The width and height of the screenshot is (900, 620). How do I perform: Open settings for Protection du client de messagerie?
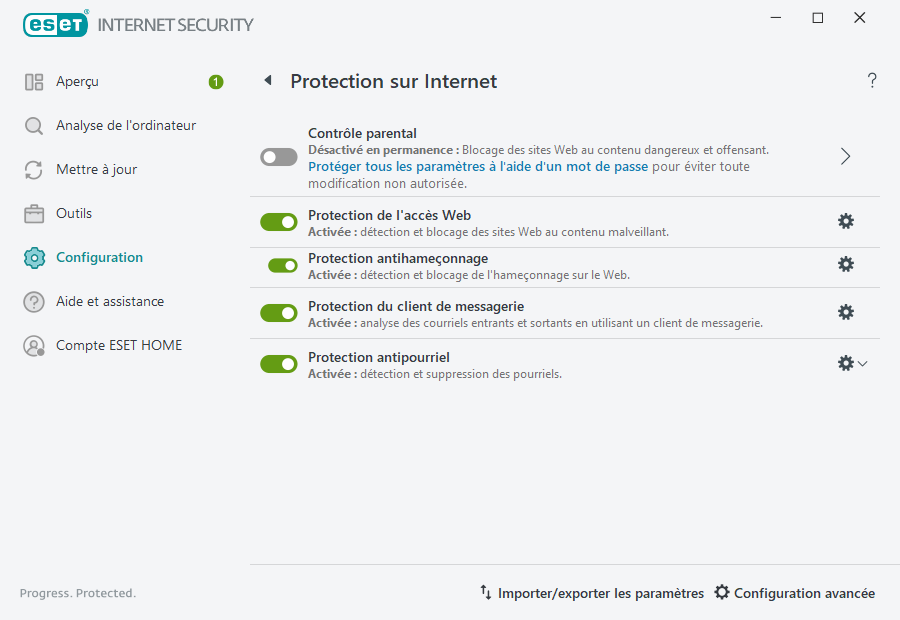(x=846, y=312)
